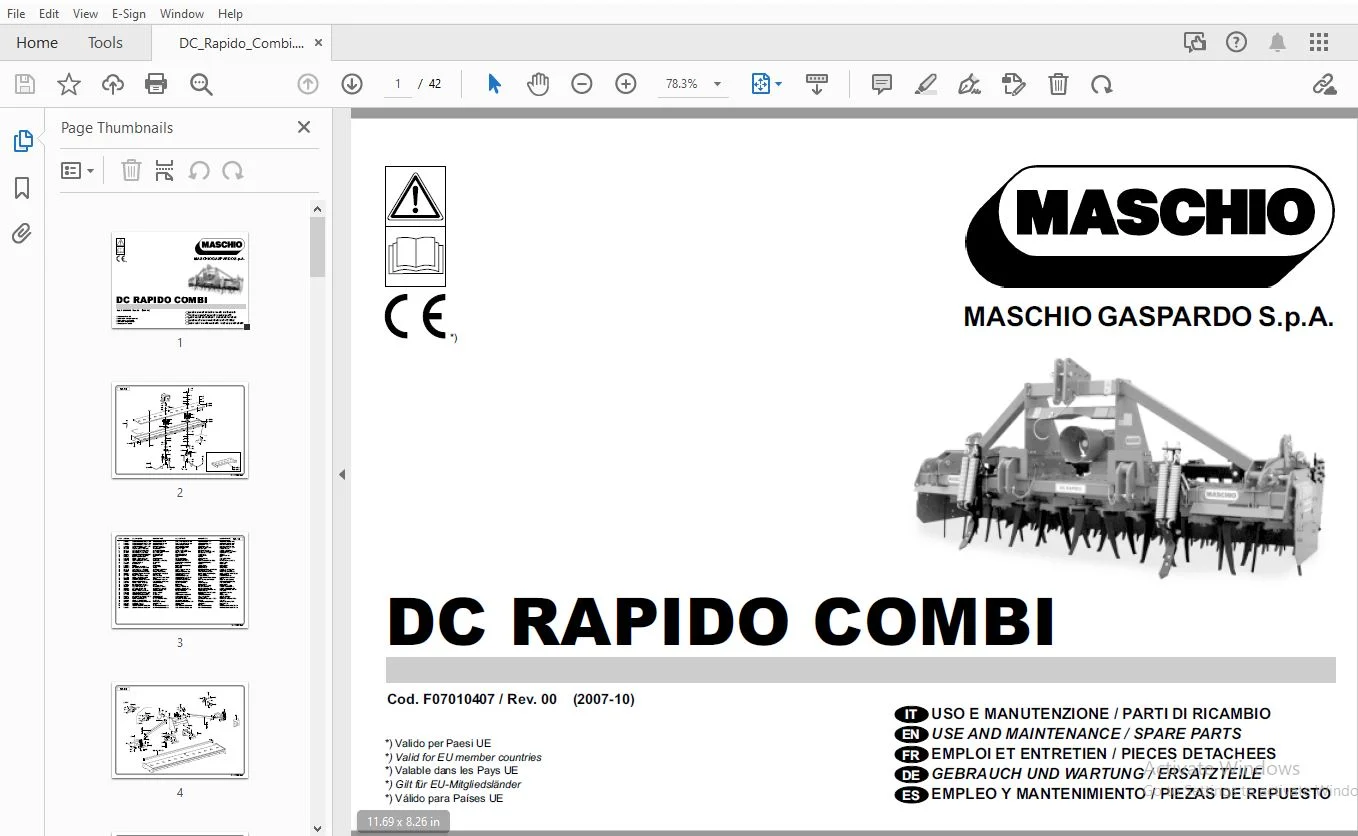1358x836 pixels.
Task: Rotate clockwise in thumbnails panel
Action: (233, 171)
